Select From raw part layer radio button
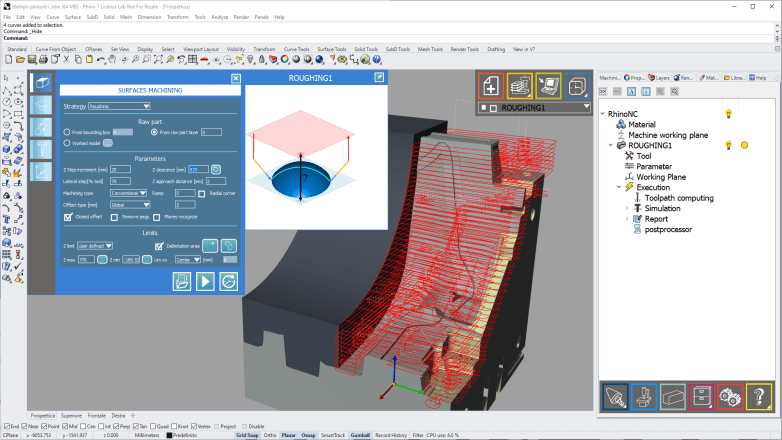 (154, 132)
